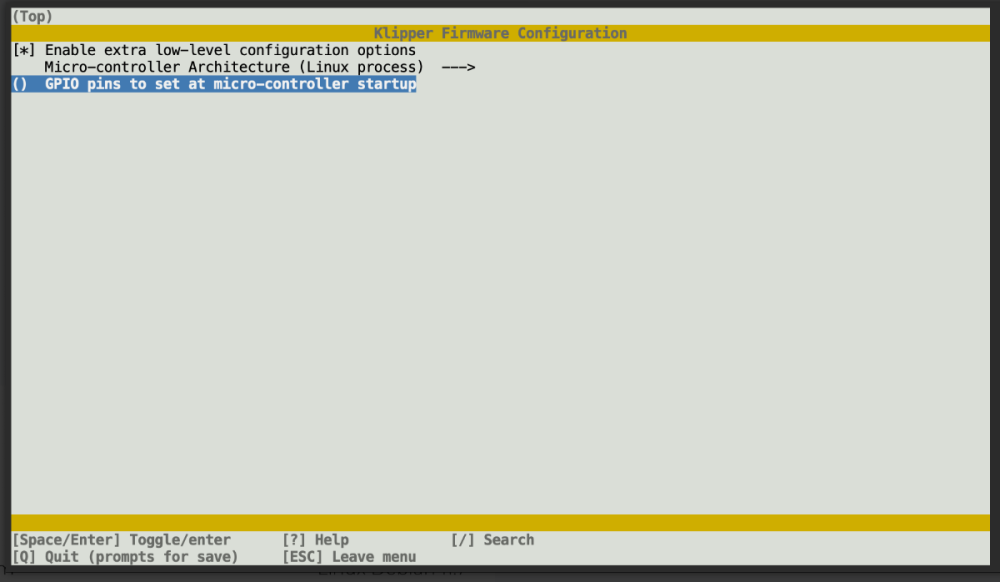Image resolution: width=1000 pixels, height=582 pixels.
Task: Click the [/] key hint
Action: tap(463, 540)
